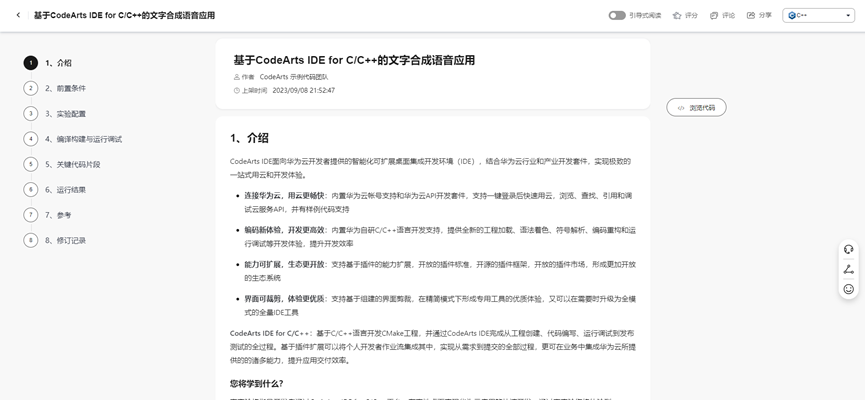This screenshot has width=865, height=400.
Task: Select step 3 circle marker
Action: pyautogui.click(x=31, y=114)
